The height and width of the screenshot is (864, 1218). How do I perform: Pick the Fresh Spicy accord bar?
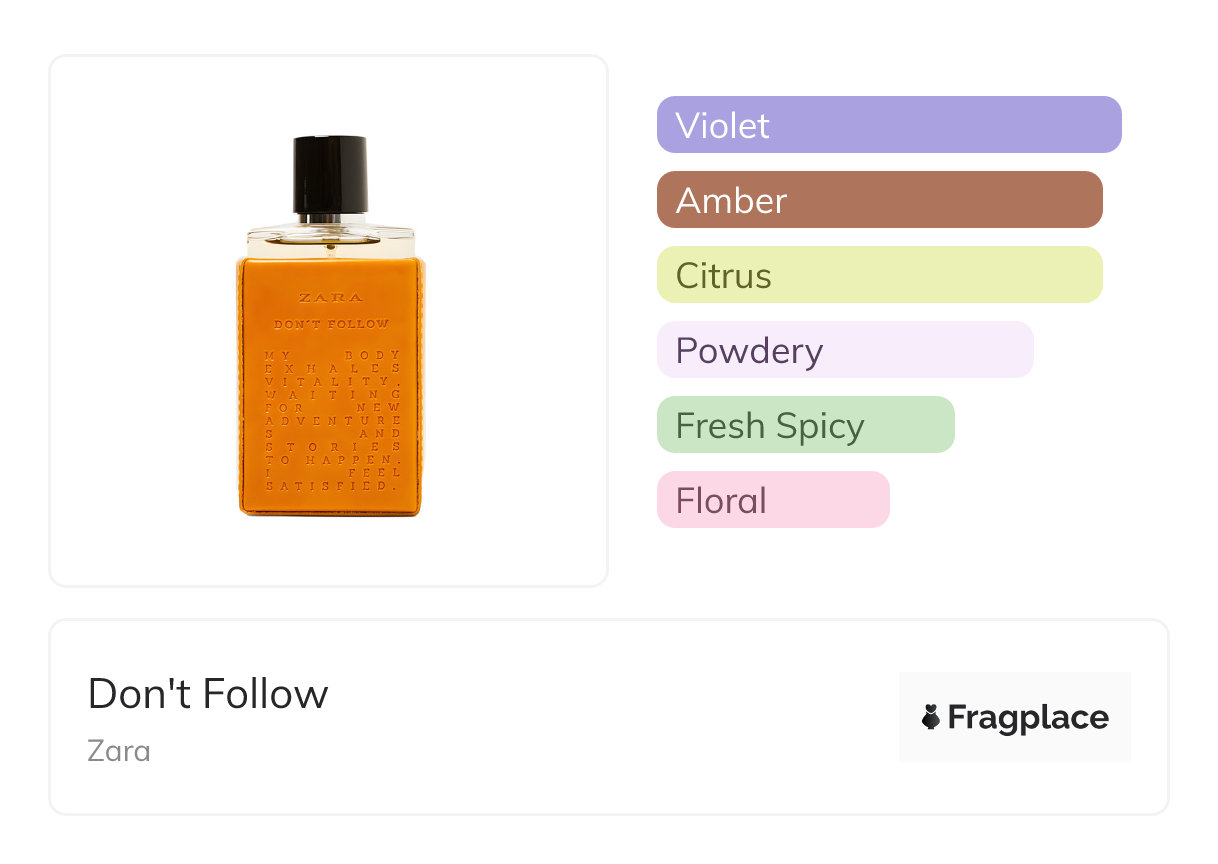(805, 425)
